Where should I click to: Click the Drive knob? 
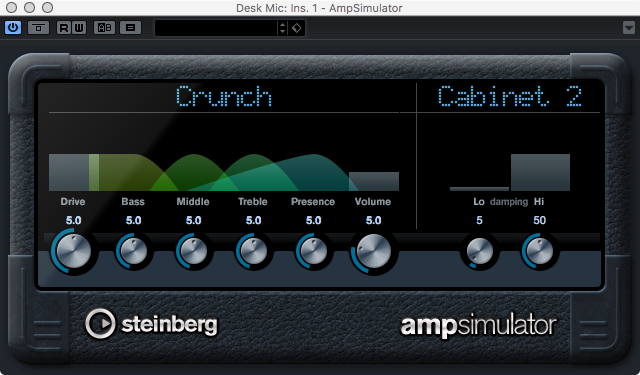coord(73,251)
